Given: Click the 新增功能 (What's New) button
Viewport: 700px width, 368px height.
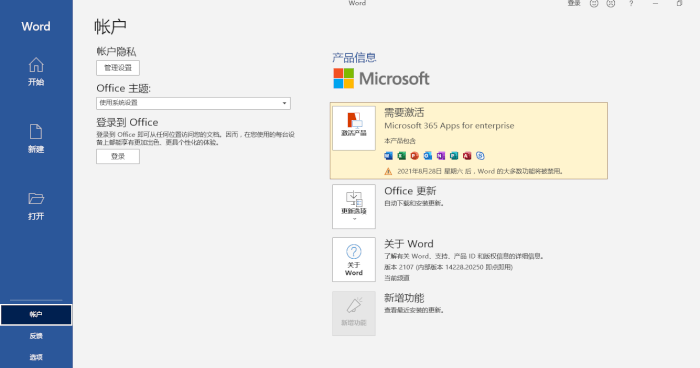Looking at the screenshot, I should tap(354, 313).
